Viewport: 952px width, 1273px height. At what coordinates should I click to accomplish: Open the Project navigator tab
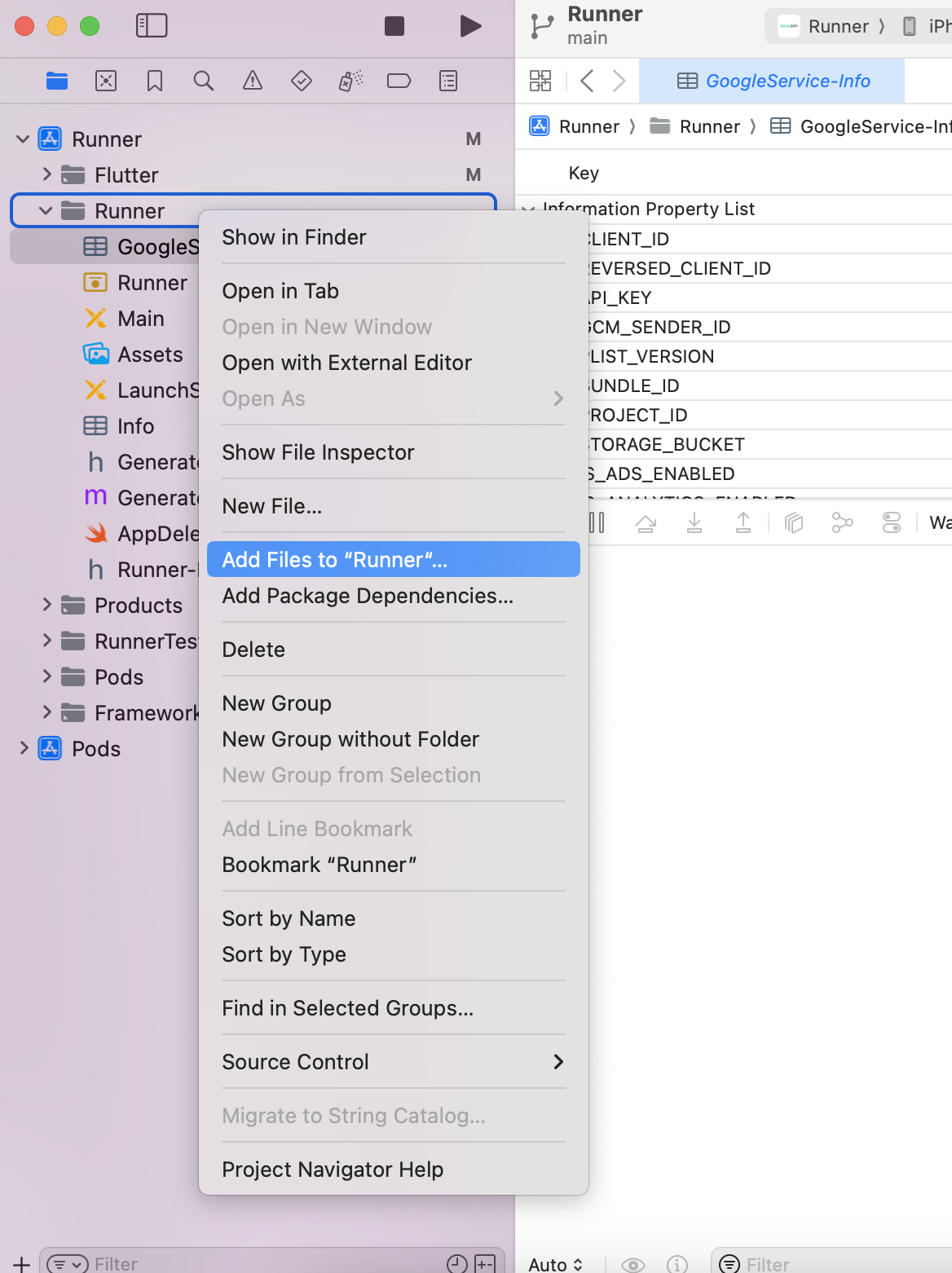[x=57, y=81]
